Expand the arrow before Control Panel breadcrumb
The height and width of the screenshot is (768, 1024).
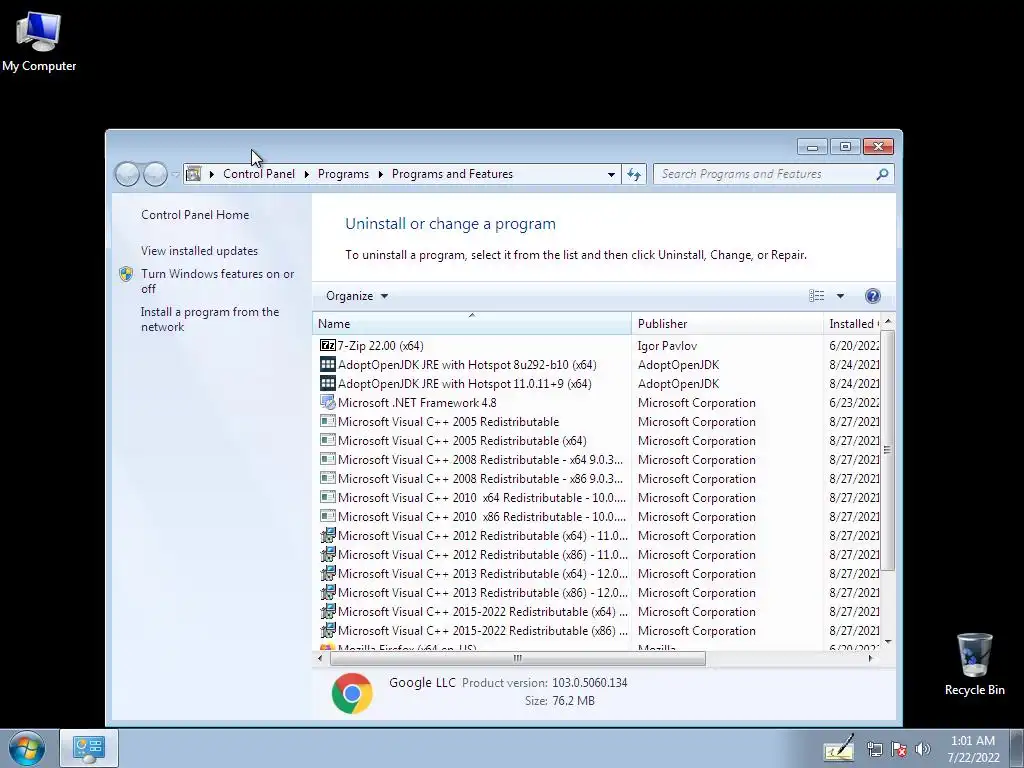click(x=212, y=174)
